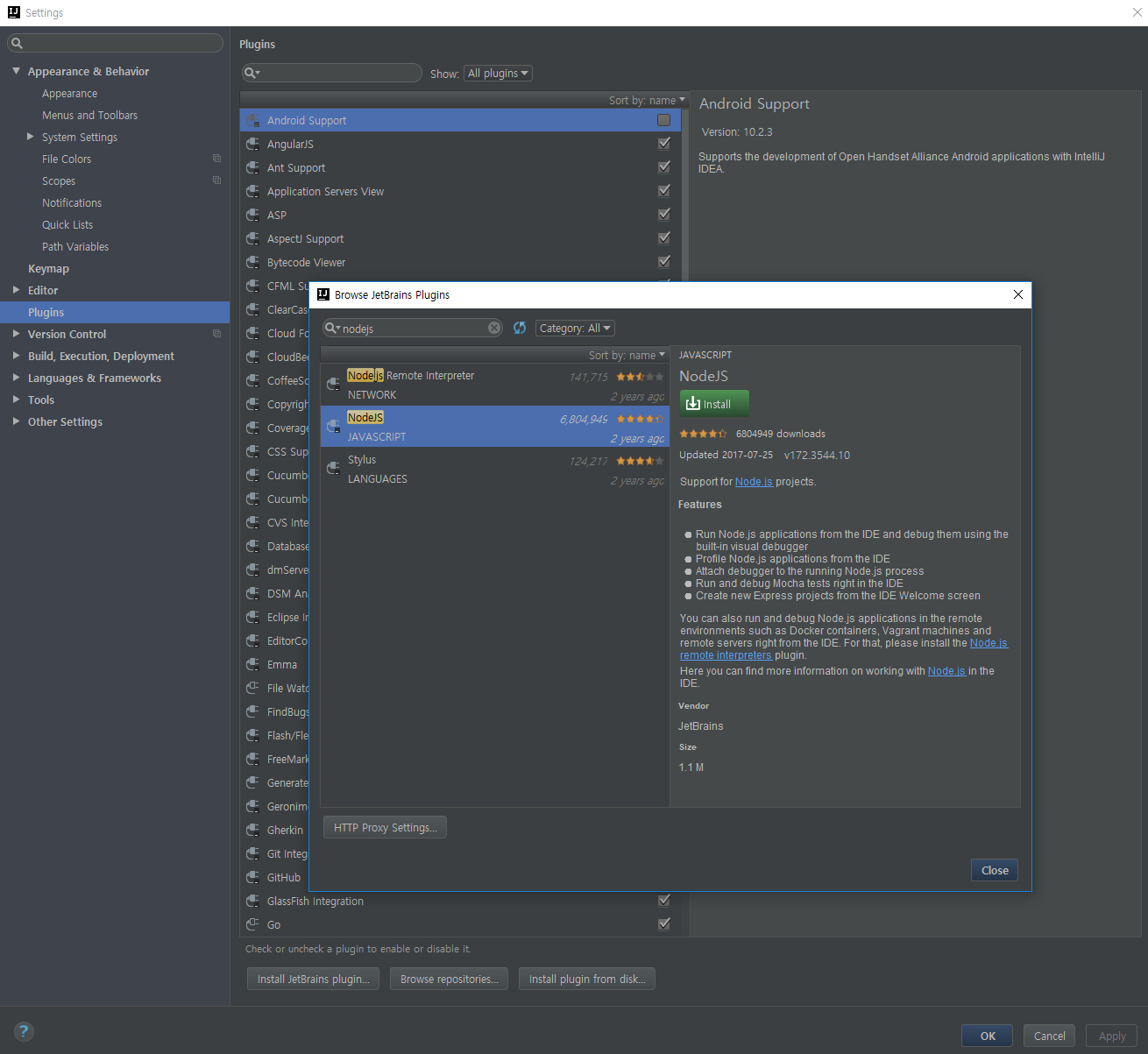1148x1054 pixels.
Task: Expand the Editor settings node
Action: click(16, 290)
